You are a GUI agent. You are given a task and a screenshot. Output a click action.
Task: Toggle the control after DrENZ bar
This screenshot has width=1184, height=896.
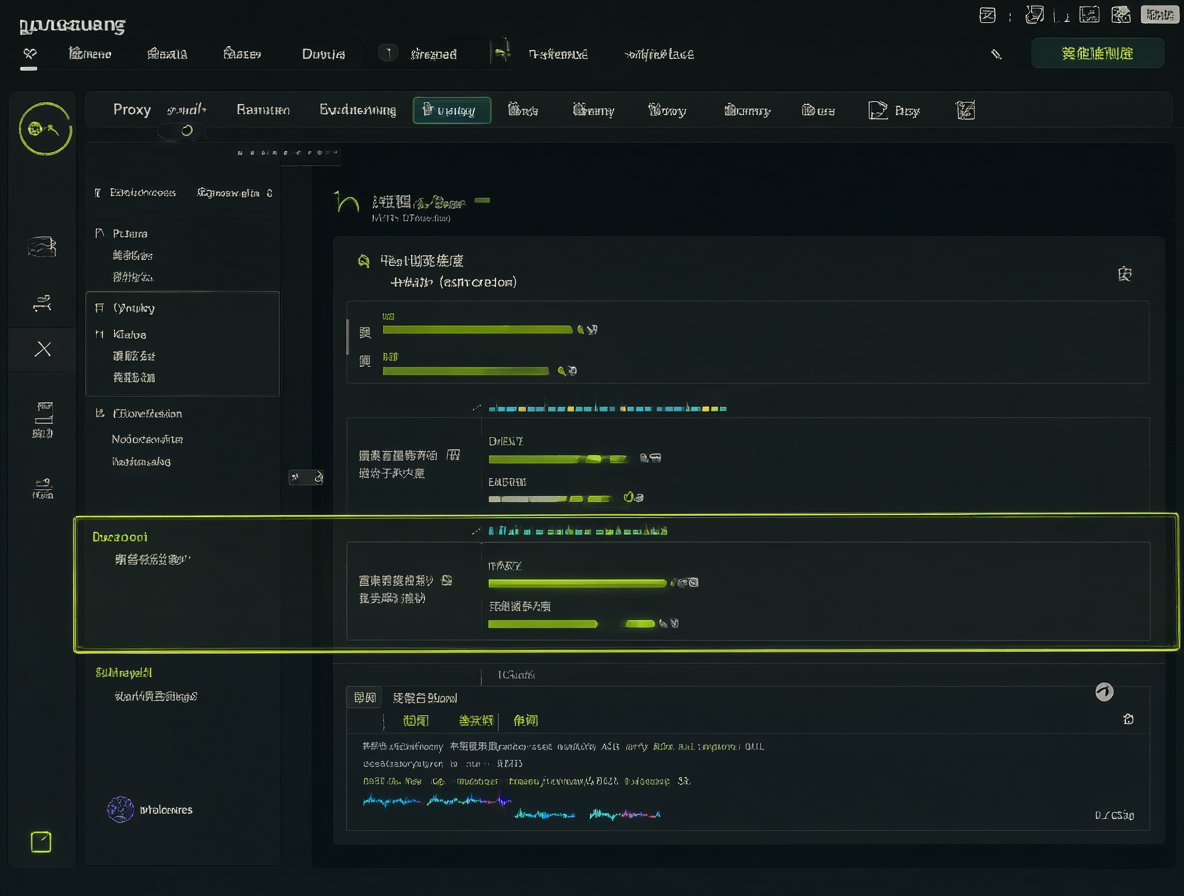(x=650, y=457)
